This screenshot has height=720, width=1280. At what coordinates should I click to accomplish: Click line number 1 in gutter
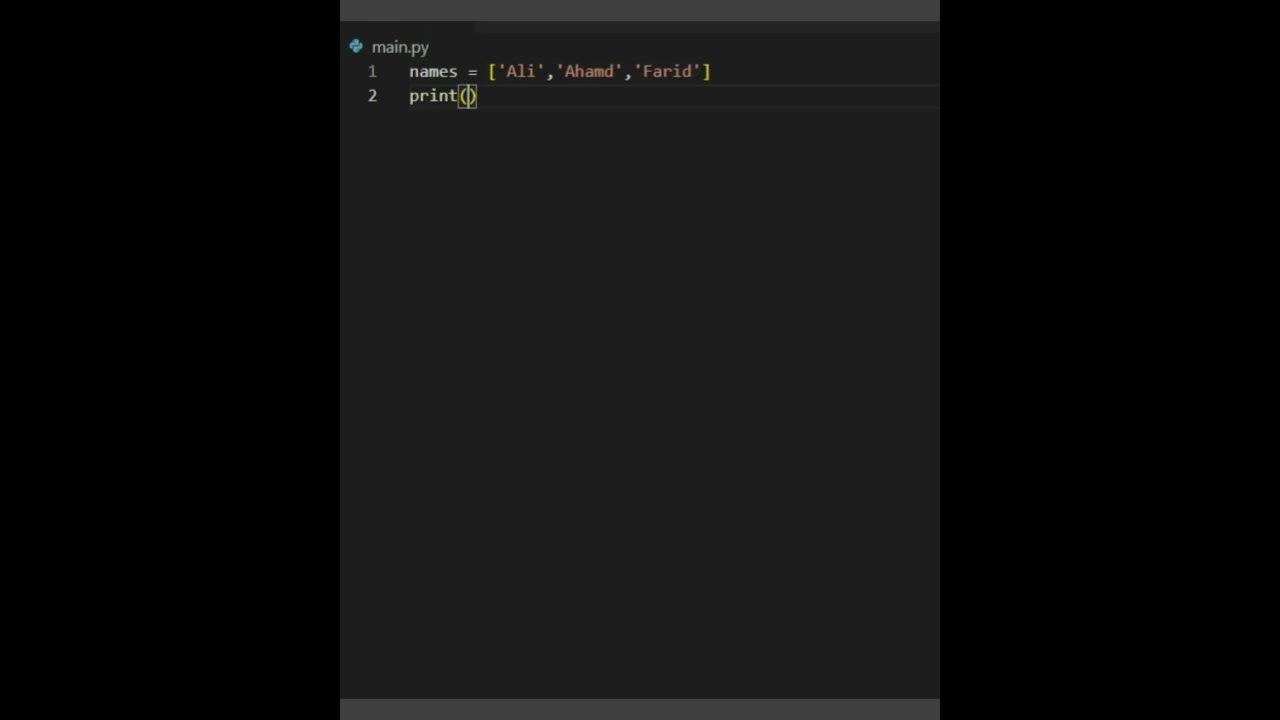(372, 71)
